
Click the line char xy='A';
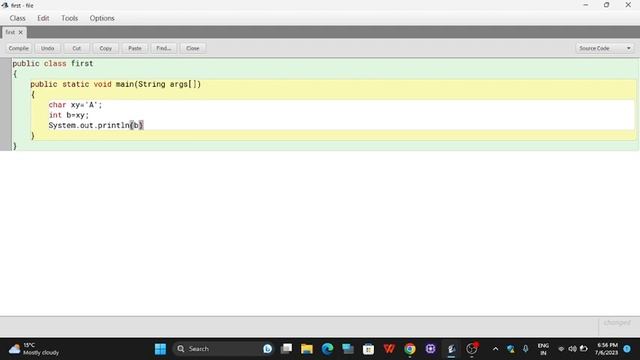click(75, 105)
